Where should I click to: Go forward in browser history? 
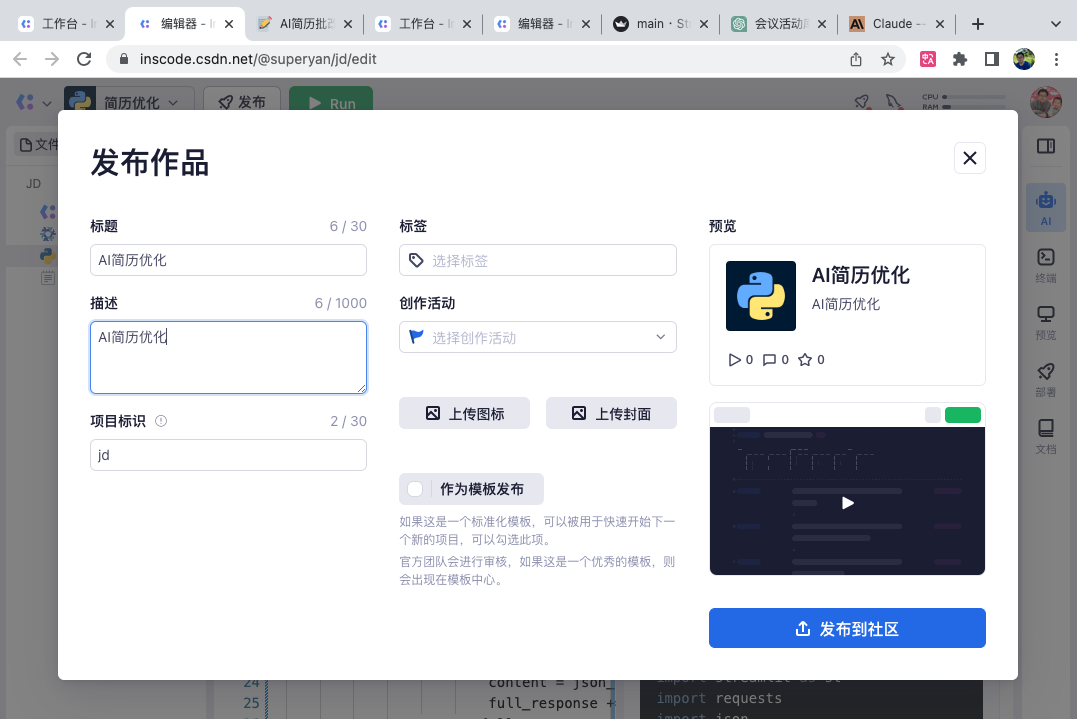click(x=52, y=59)
